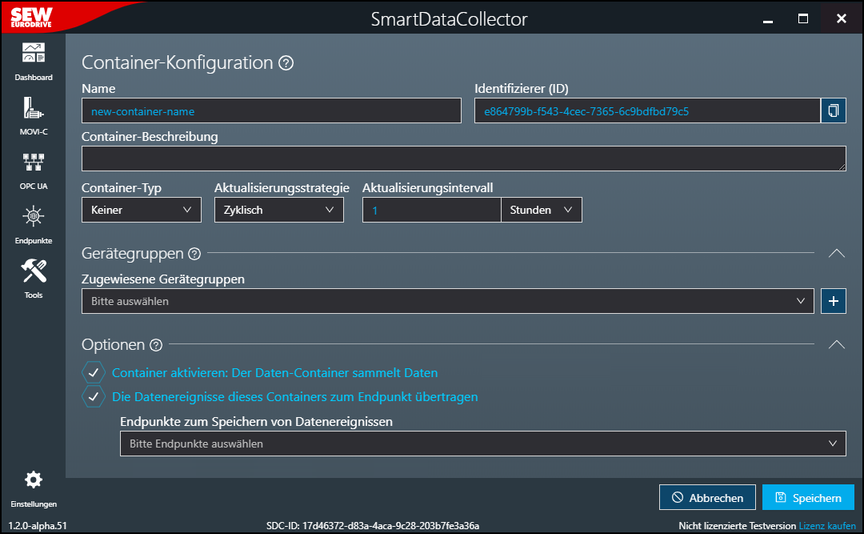Open the Aktualisierungsstrategie Zyklisch dropdown
The width and height of the screenshot is (864, 534).
[278, 210]
